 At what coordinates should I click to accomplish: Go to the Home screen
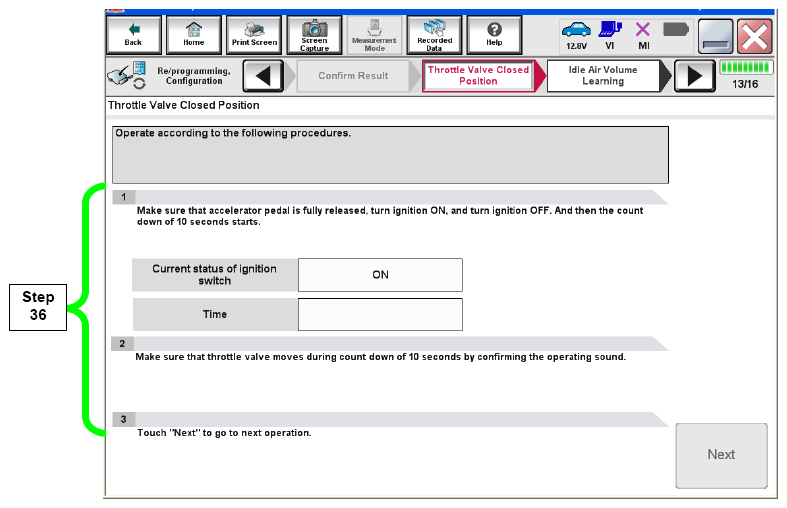pos(195,34)
